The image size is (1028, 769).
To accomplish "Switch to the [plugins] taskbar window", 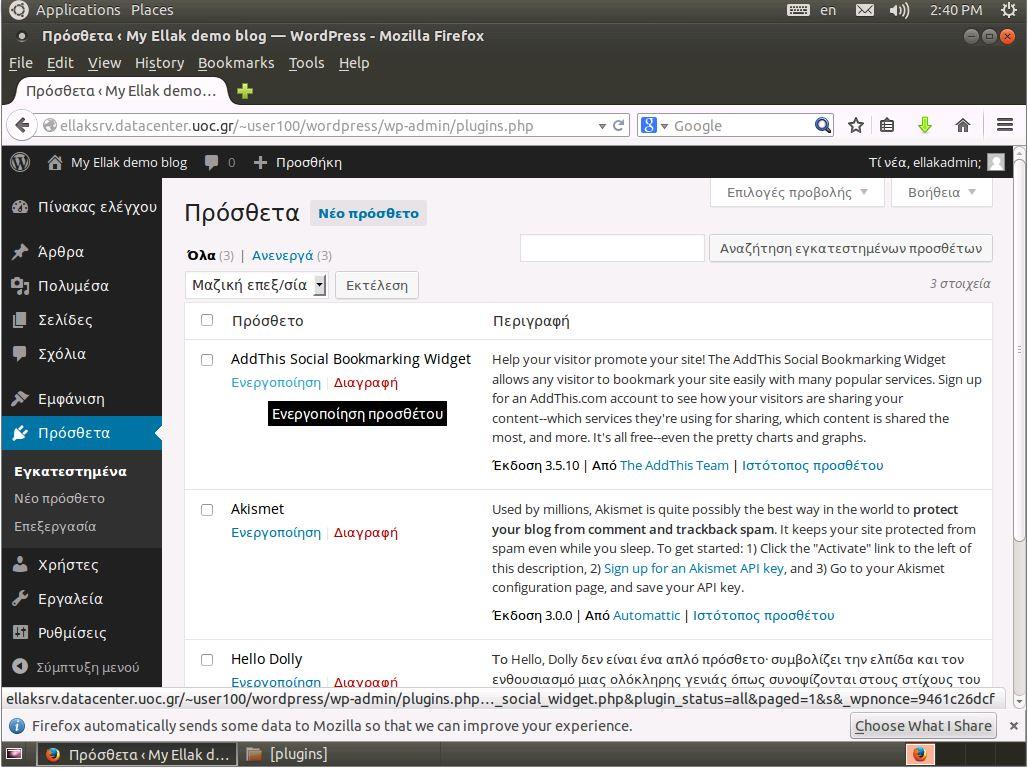I will 287,755.
